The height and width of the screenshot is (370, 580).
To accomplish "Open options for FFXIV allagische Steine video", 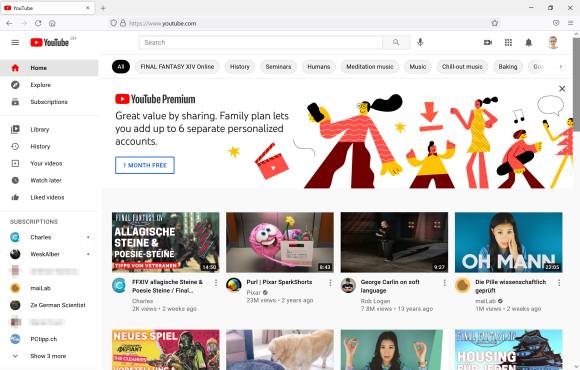I will [x=216, y=283].
